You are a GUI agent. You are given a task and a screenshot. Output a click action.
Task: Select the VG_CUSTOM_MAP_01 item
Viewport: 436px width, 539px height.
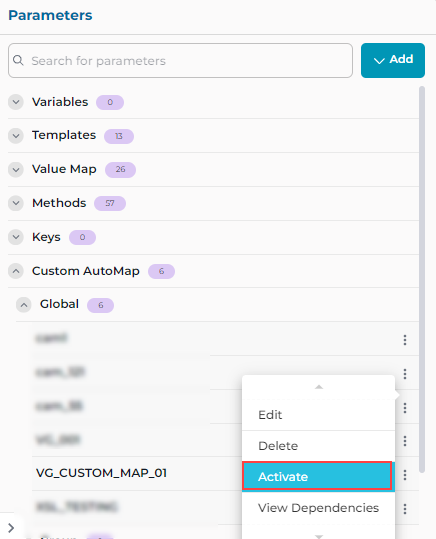(101, 473)
